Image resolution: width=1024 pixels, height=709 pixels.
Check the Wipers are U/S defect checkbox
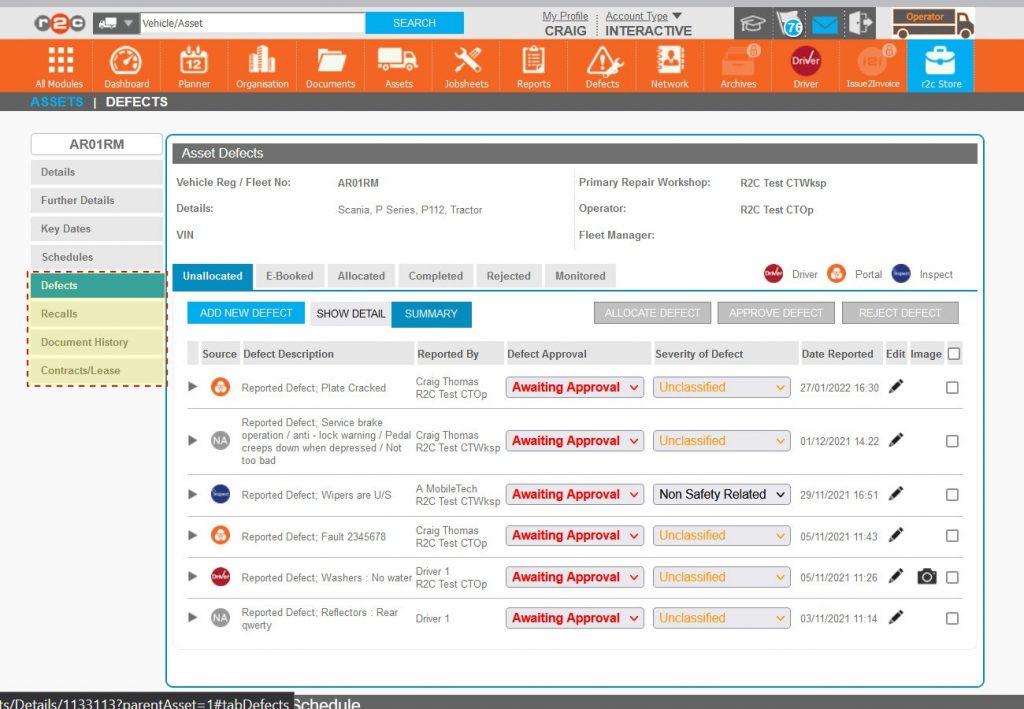[x=952, y=495]
